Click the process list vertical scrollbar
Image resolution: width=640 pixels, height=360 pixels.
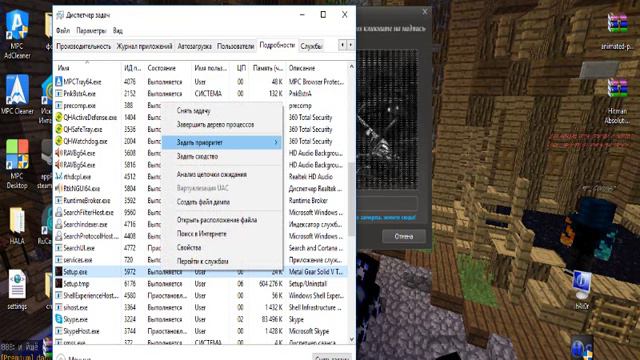(351, 200)
